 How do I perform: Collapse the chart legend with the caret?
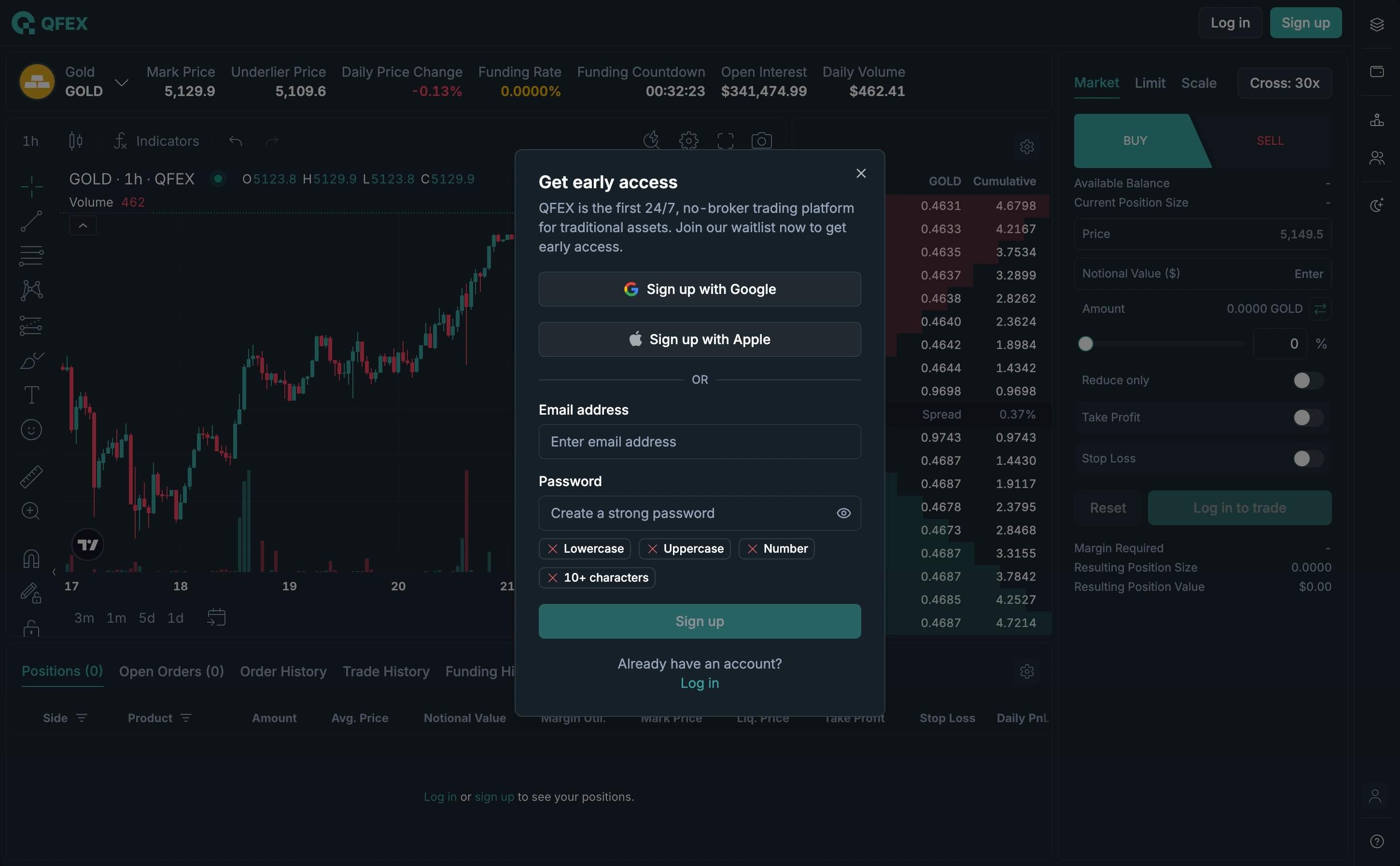pyautogui.click(x=83, y=225)
